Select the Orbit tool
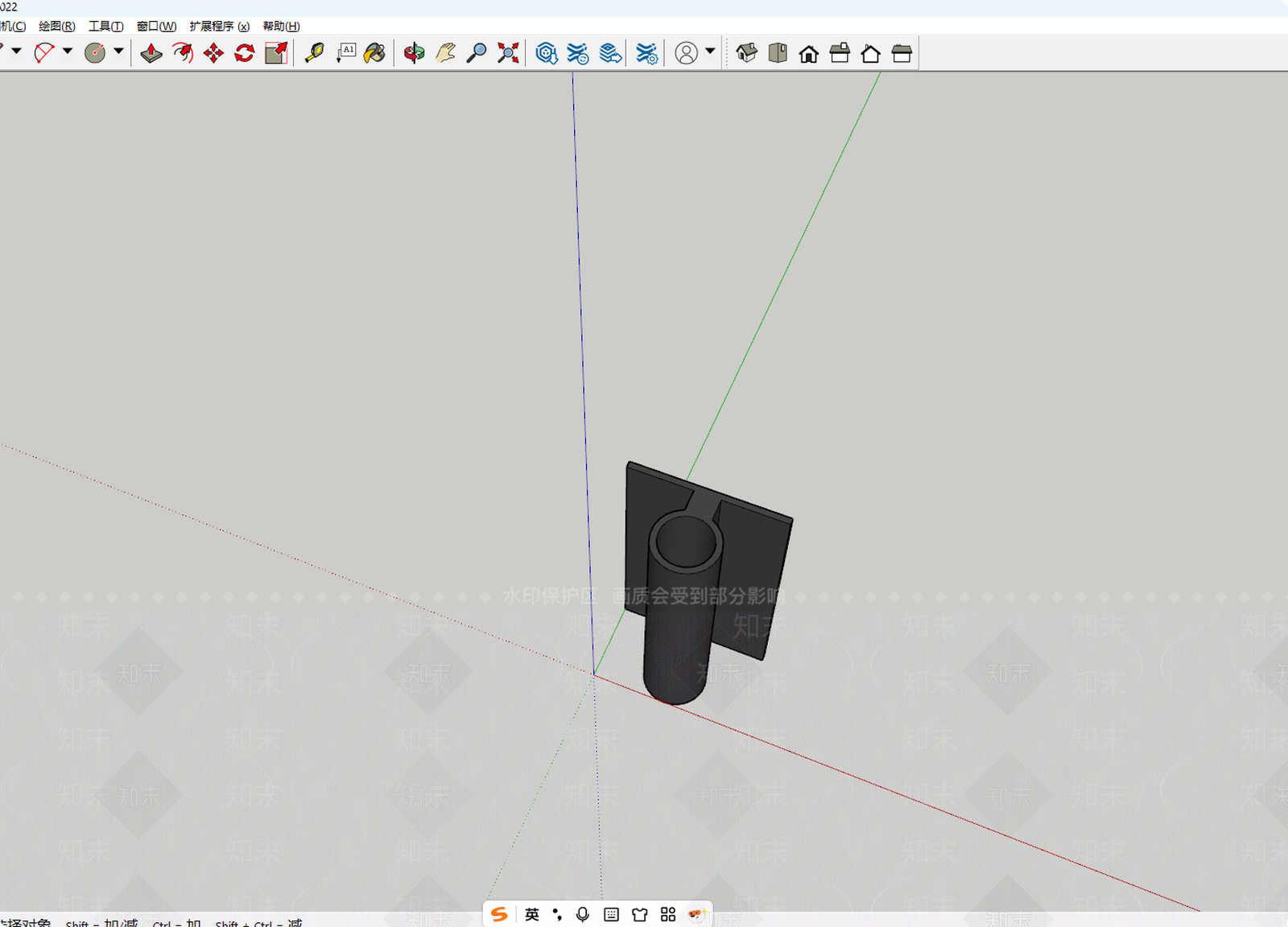The width and height of the screenshot is (1288, 927). [x=414, y=53]
